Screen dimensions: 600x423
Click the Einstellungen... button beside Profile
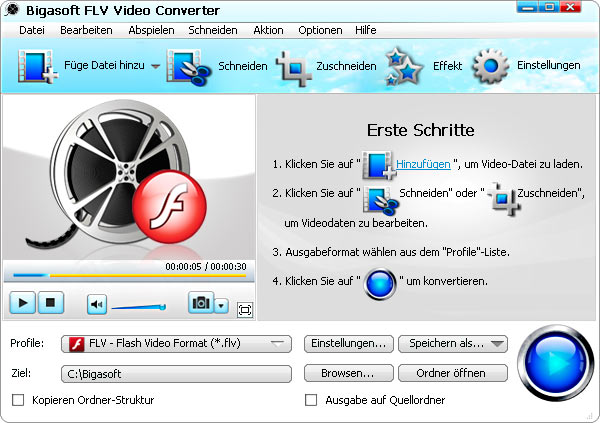tap(349, 344)
